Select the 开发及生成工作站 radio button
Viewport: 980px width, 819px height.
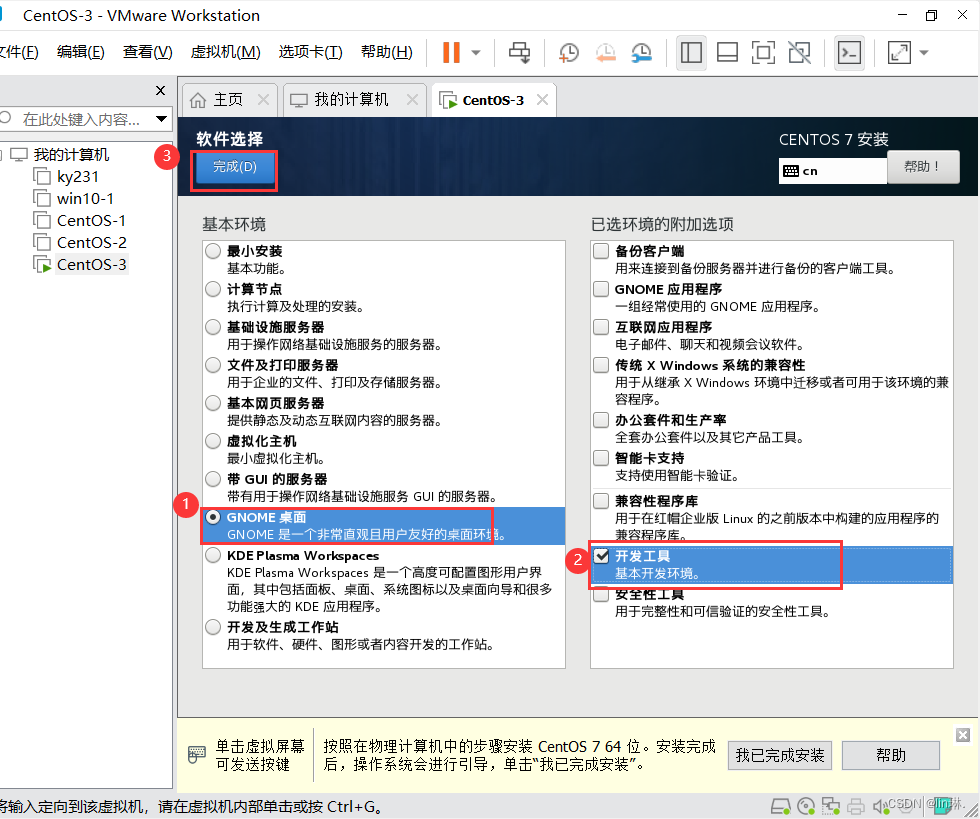tap(213, 626)
